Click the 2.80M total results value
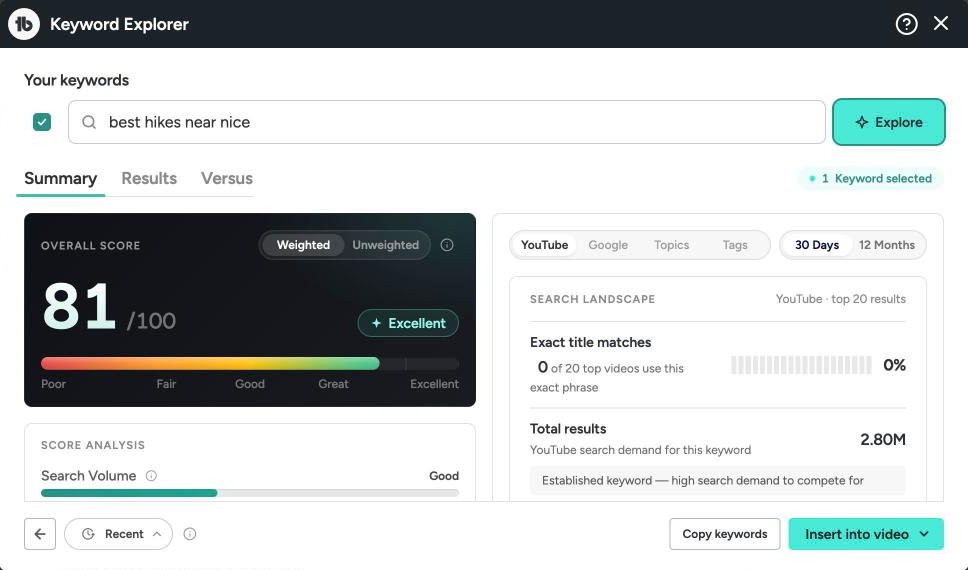The image size is (968, 570). click(883, 440)
